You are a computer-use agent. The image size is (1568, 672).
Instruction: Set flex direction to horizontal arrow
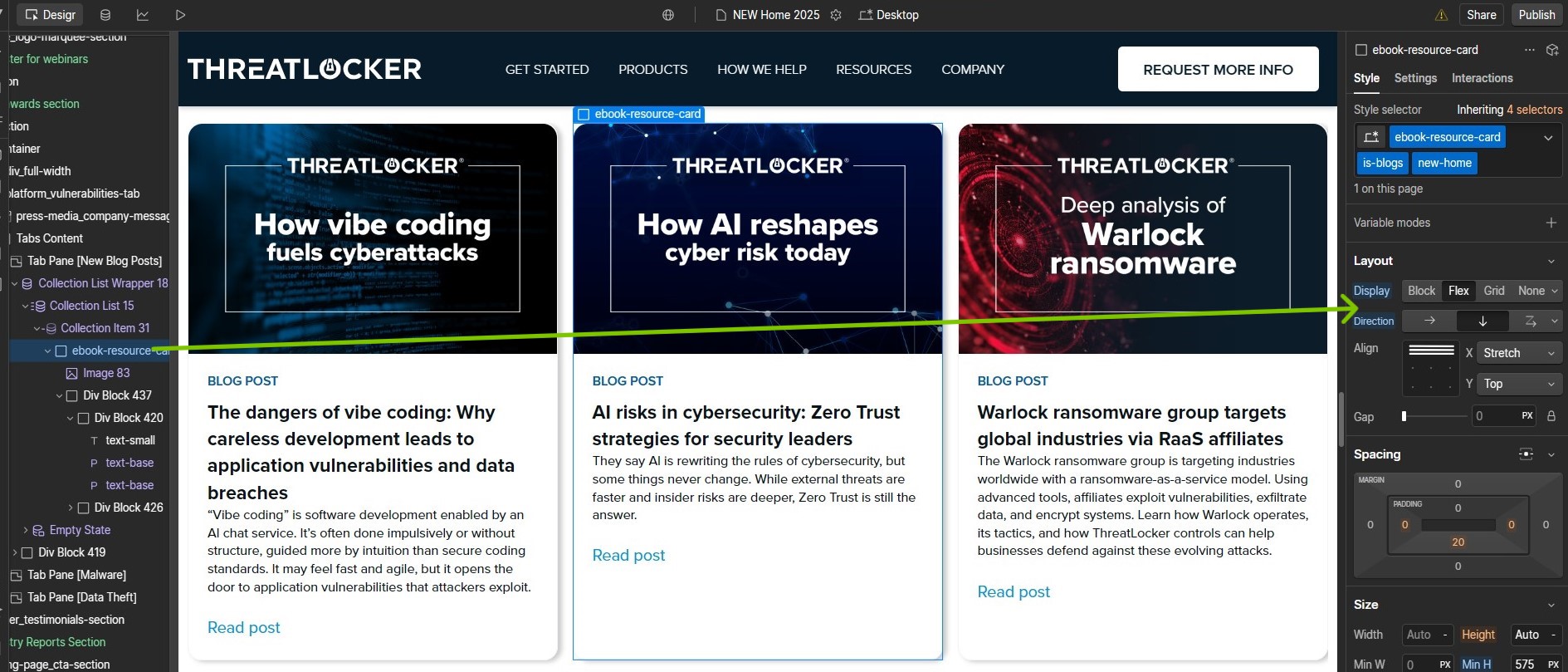(1429, 321)
